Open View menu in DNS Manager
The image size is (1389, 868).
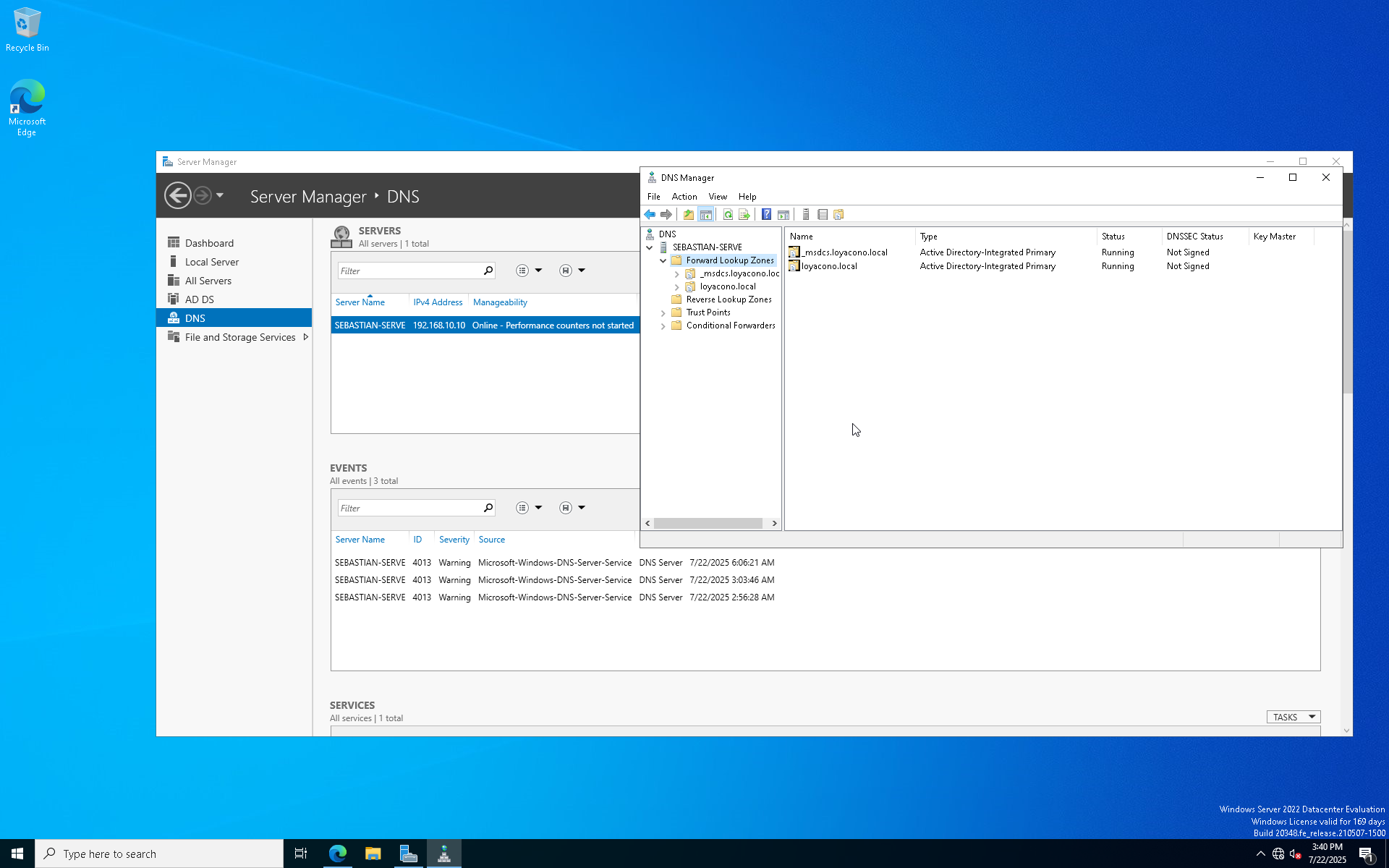[x=718, y=197]
